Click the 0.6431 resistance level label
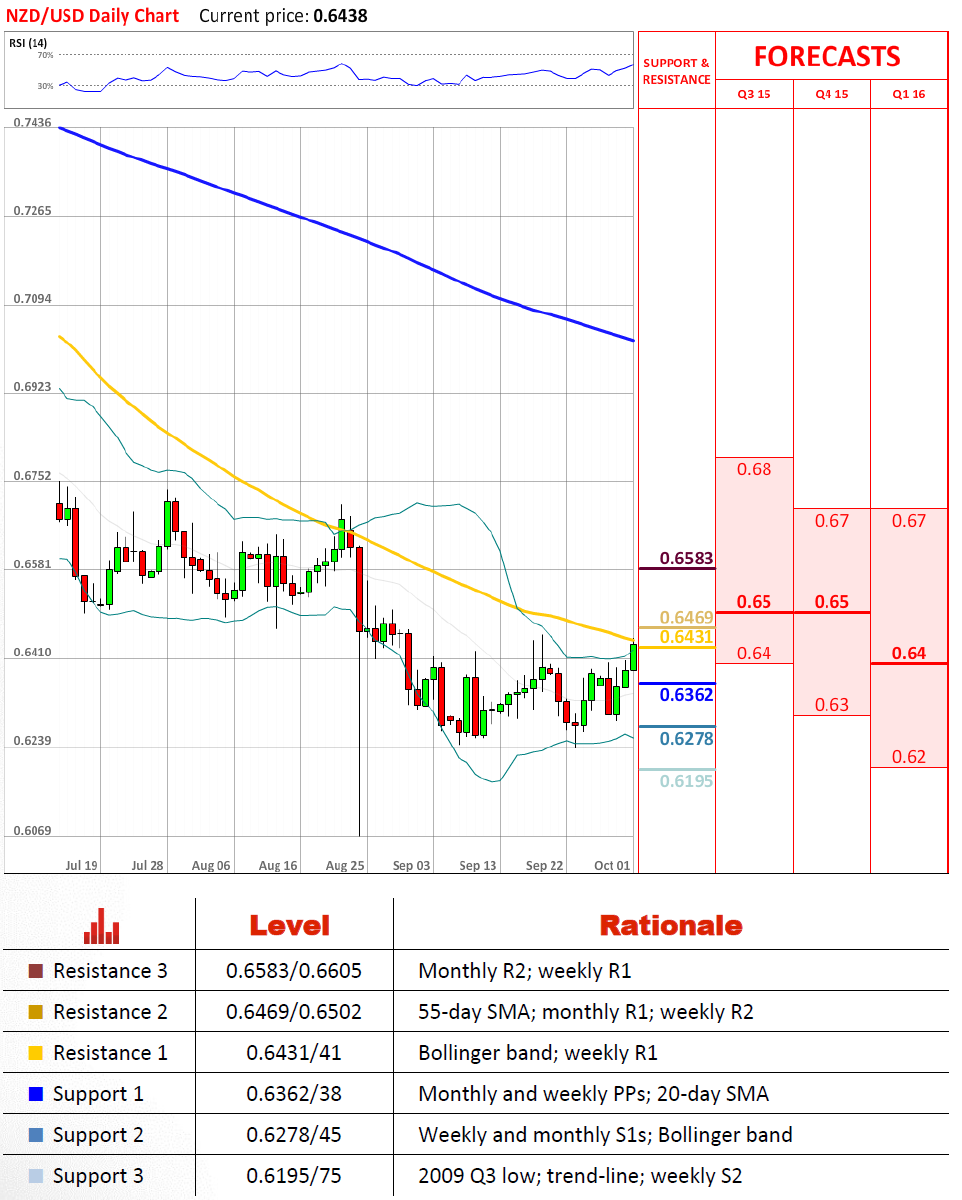Image resolution: width=962 pixels, height=1200 pixels. (686, 636)
